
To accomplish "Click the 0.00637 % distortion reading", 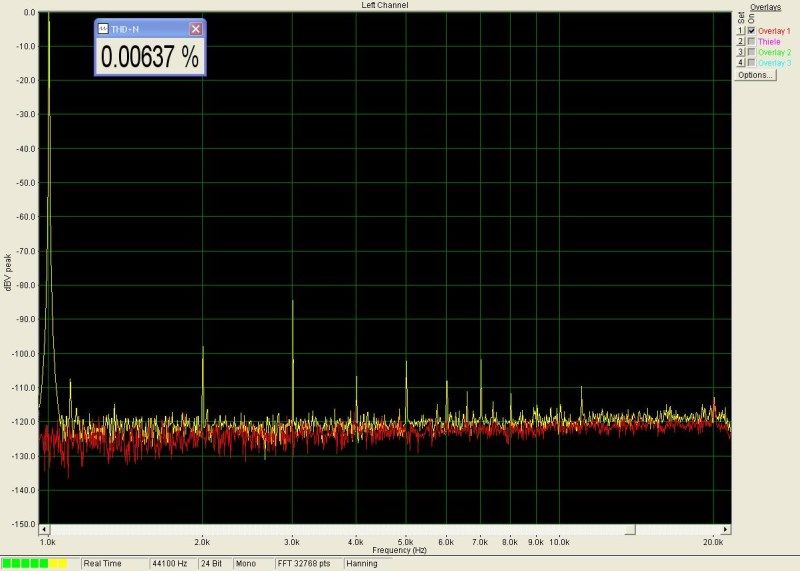I will [149, 56].
